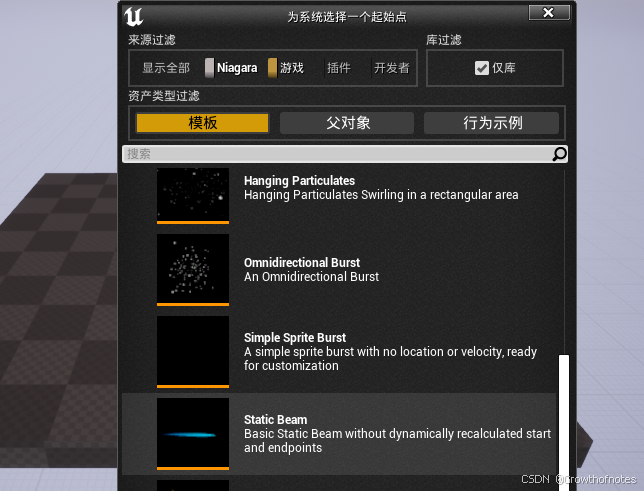Click the Omnidirectional Burst title text
This screenshot has height=491, width=644.
coord(302,263)
